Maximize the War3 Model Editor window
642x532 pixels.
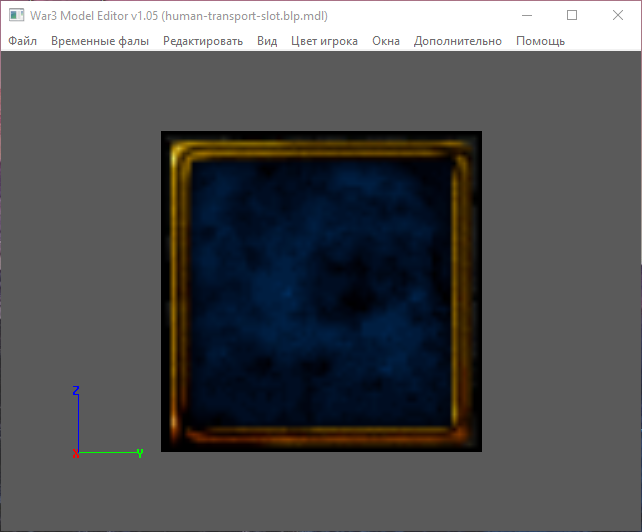coord(572,16)
